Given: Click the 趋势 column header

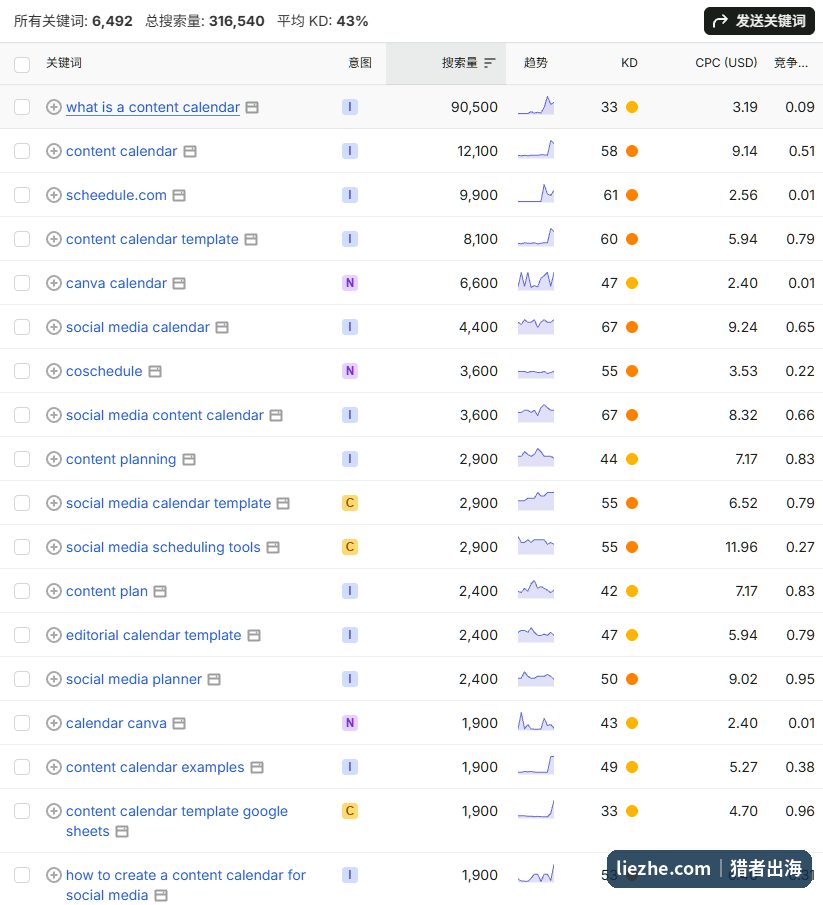Looking at the screenshot, I should (x=536, y=63).
